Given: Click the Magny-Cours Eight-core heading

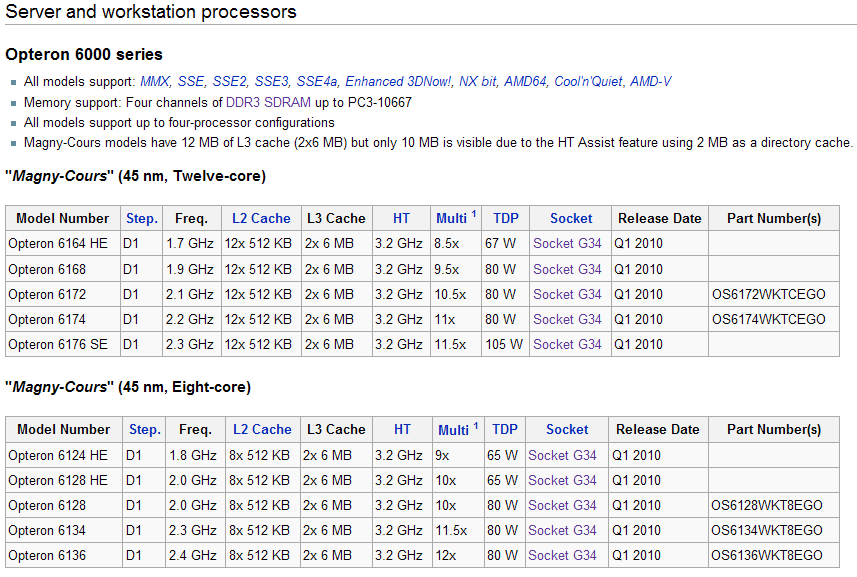Looking at the screenshot, I should click(x=128, y=387).
